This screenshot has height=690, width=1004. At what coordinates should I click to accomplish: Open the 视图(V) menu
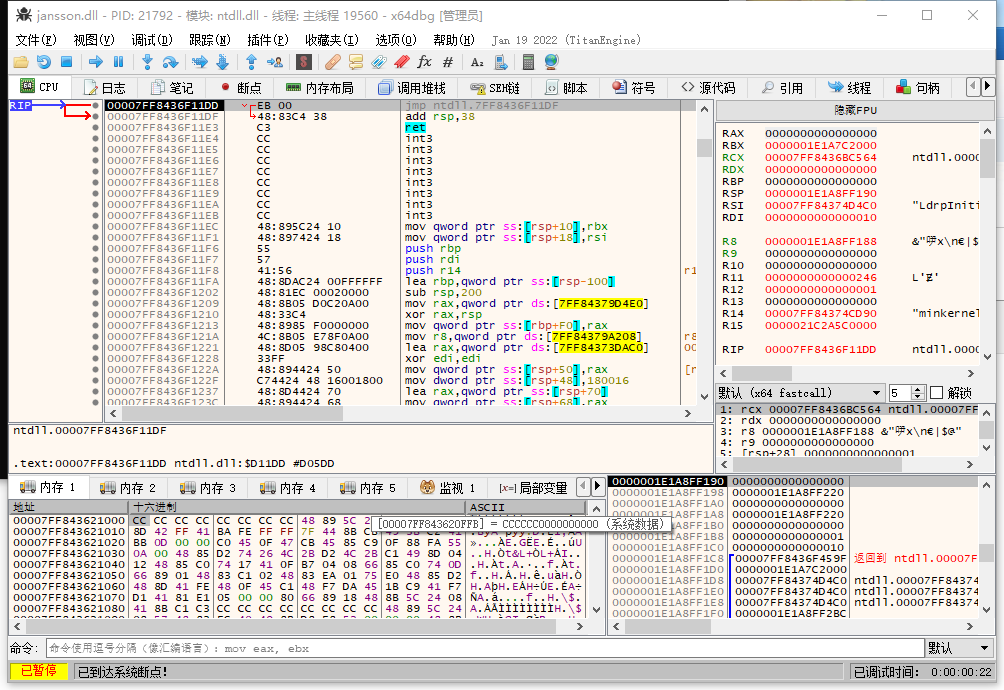pyautogui.click(x=93, y=40)
